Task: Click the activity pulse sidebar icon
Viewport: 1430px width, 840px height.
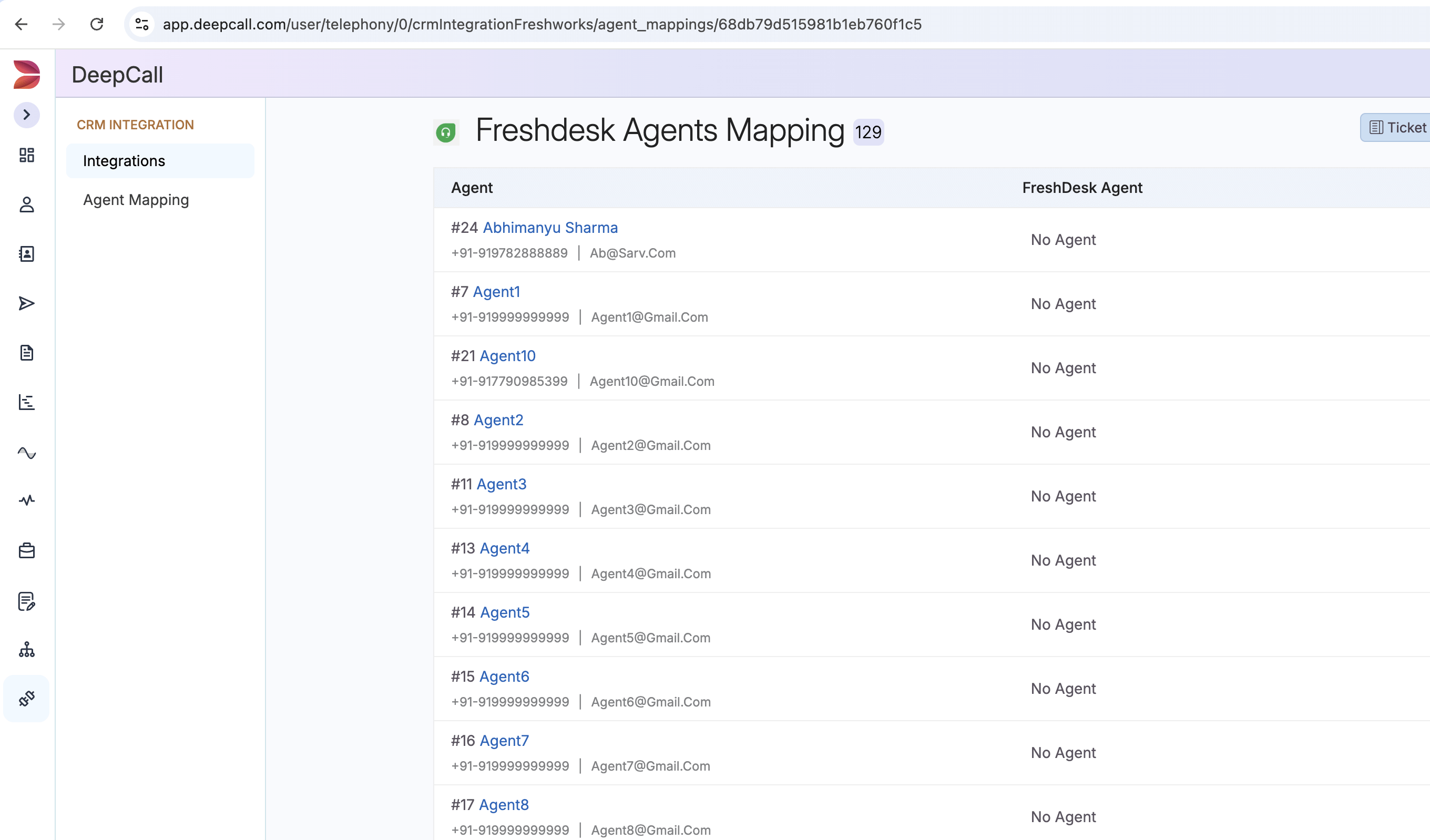Action: coord(26,500)
